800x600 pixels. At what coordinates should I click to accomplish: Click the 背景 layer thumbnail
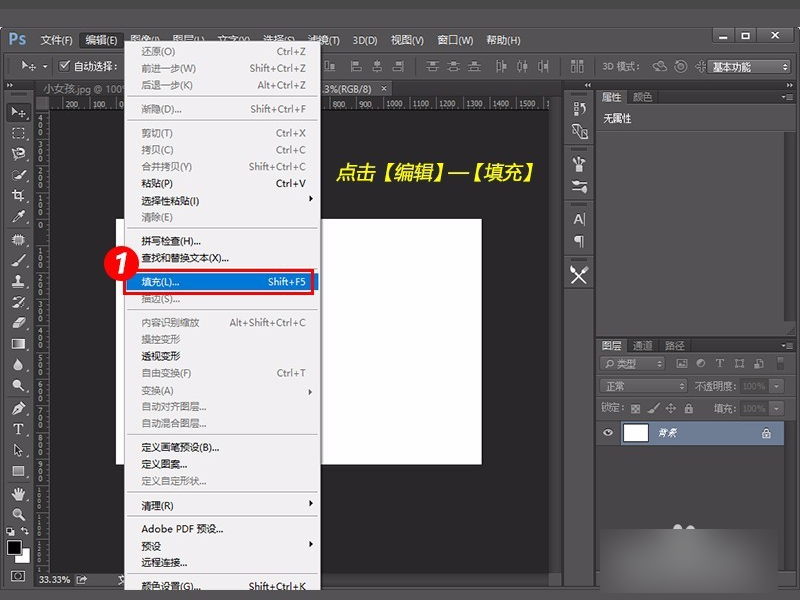click(x=636, y=433)
